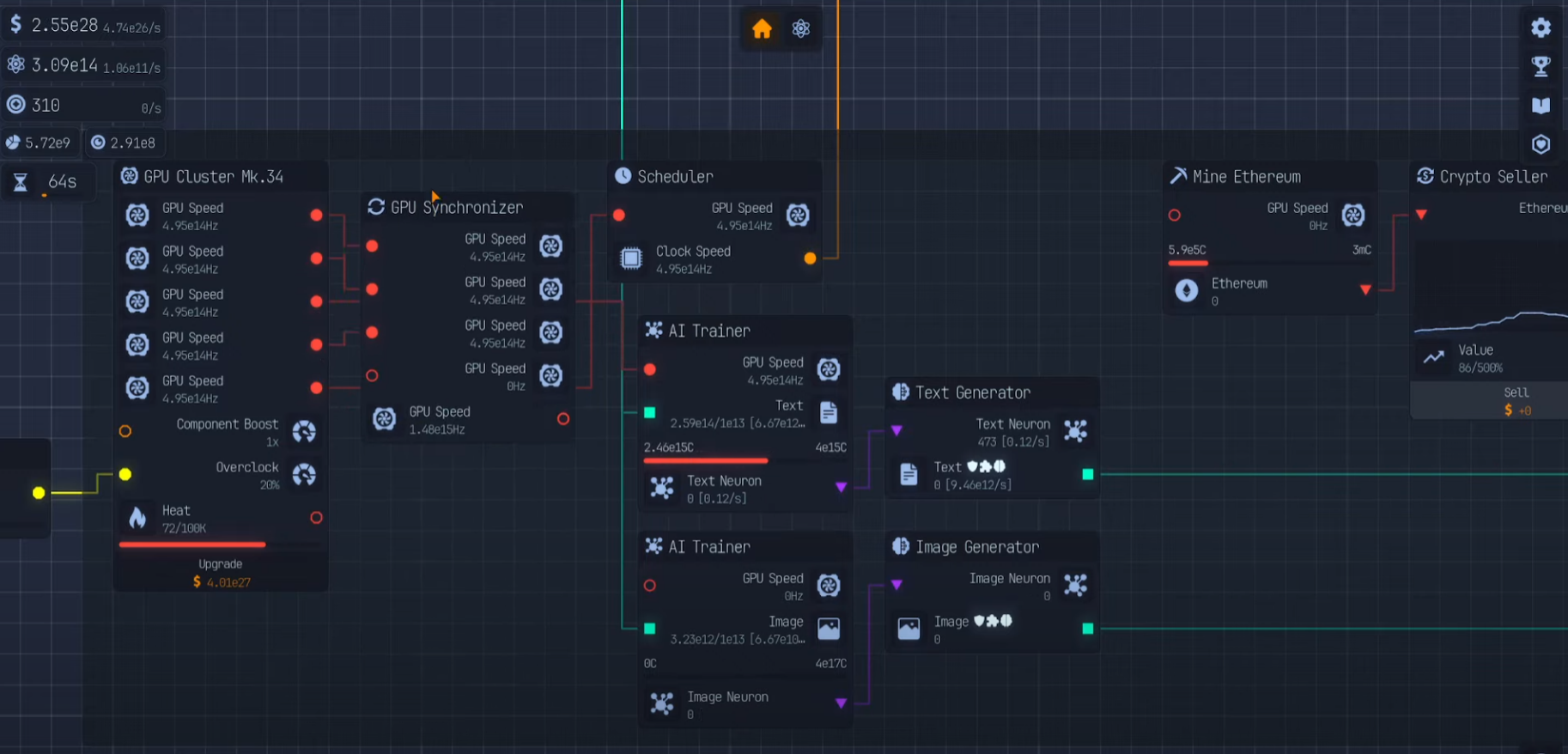1568x754 pixels.
Task: Click Sell in the Crypto Seller
Action: coord(1516,401)
